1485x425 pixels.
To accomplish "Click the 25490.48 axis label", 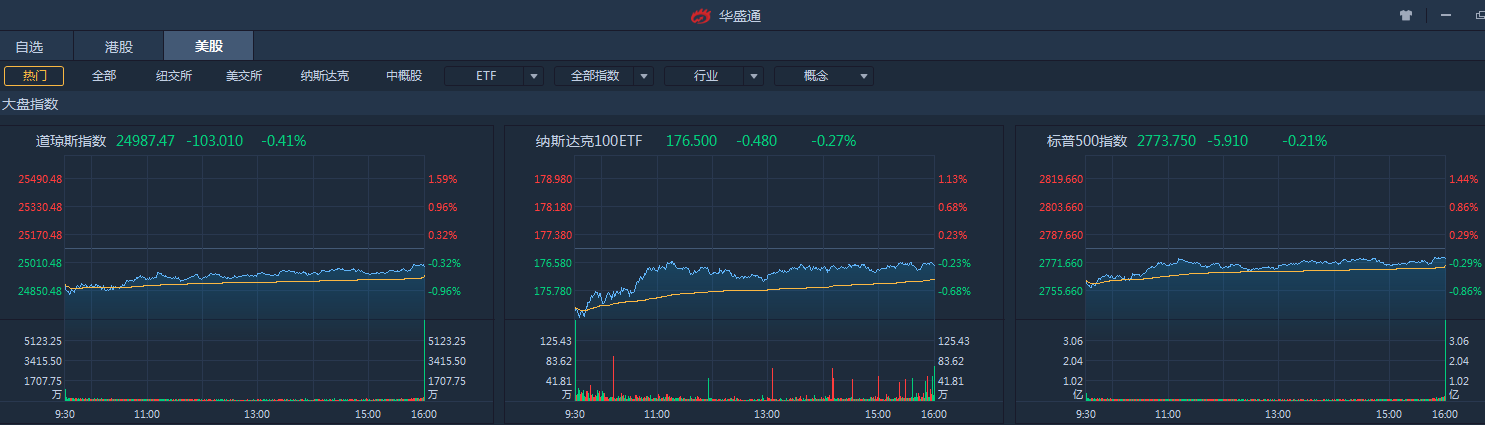I will [x=40, y=180].
